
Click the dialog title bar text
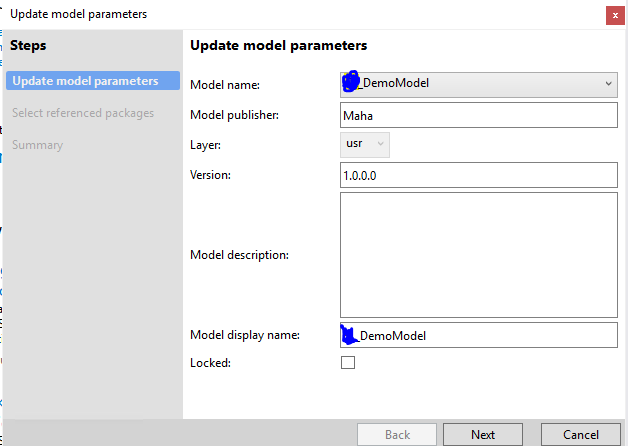tap(78, 14)
